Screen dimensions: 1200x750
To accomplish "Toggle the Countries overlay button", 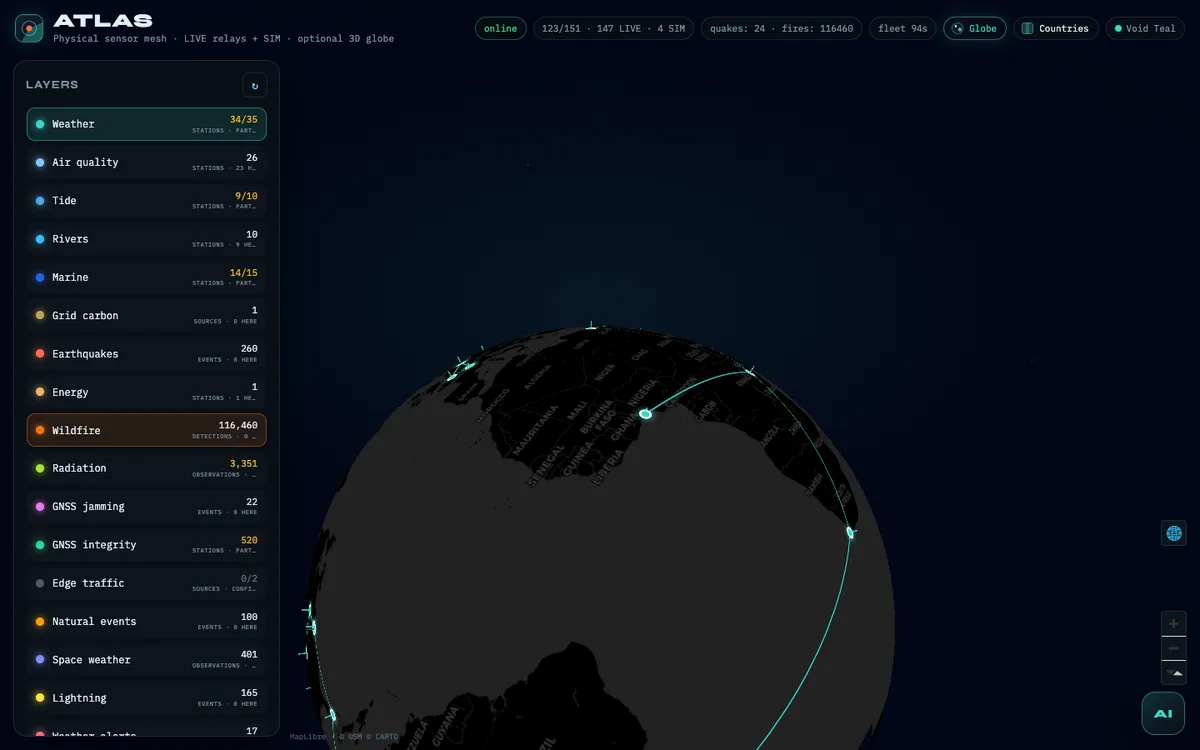I will tap(1056, 28).
